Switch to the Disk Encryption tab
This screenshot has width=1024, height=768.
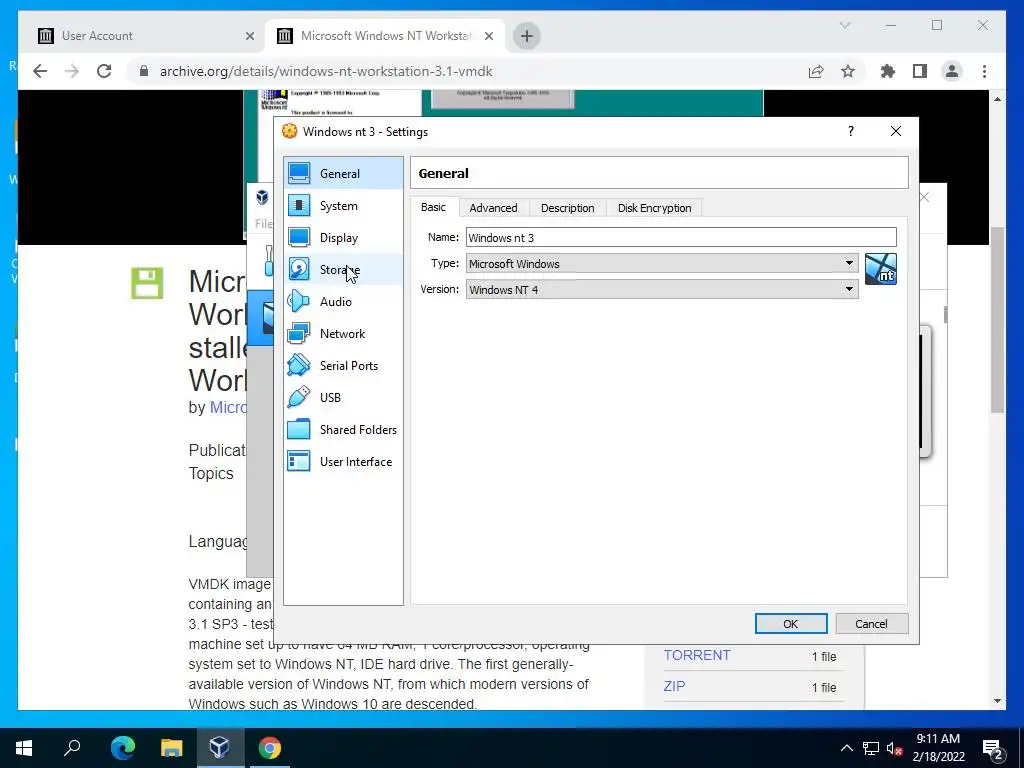pos(654,208)
